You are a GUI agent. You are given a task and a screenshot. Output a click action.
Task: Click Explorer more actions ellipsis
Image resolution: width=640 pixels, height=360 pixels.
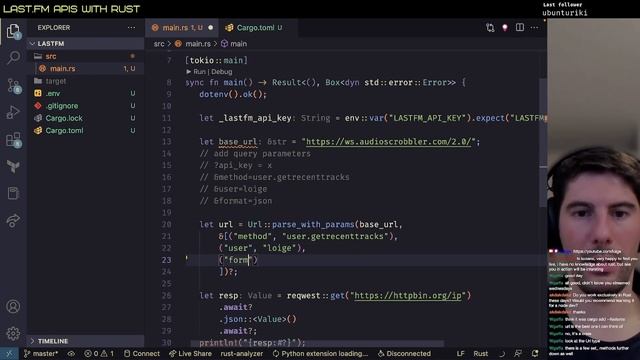pos(131,28)
